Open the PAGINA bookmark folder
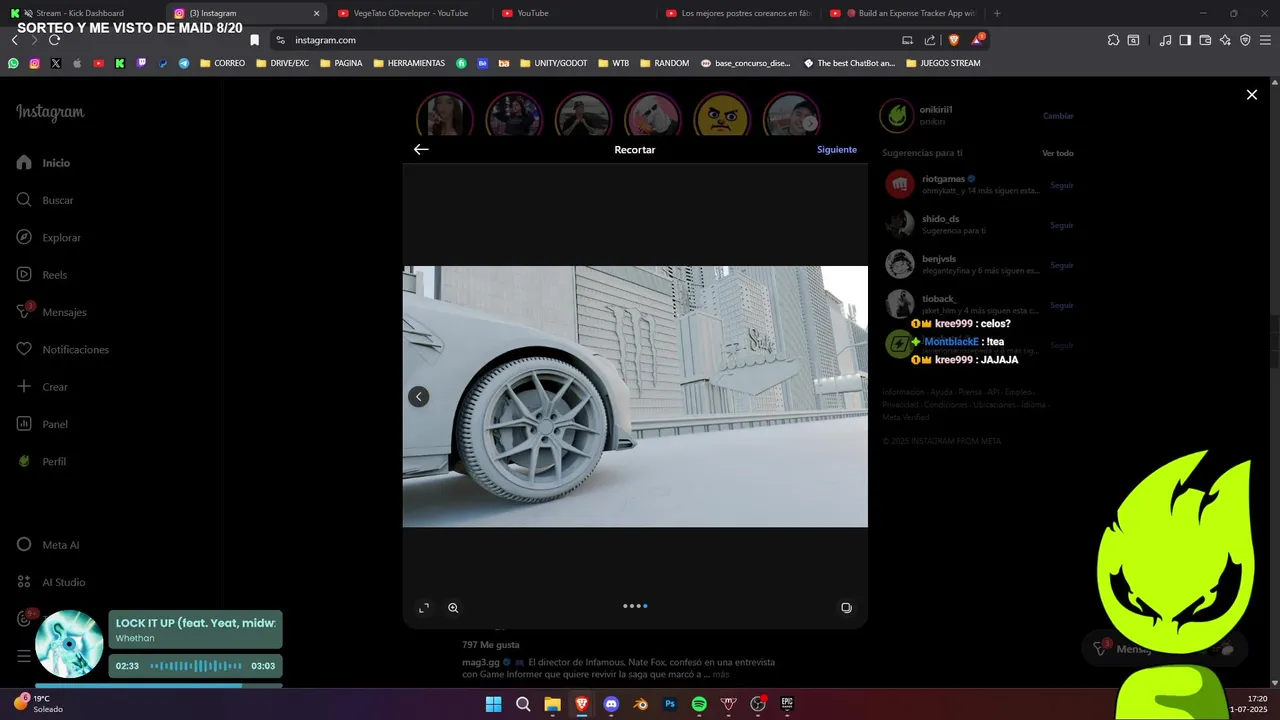Image resolution: width=1280 pixels, height=720 pixels. 341,63
